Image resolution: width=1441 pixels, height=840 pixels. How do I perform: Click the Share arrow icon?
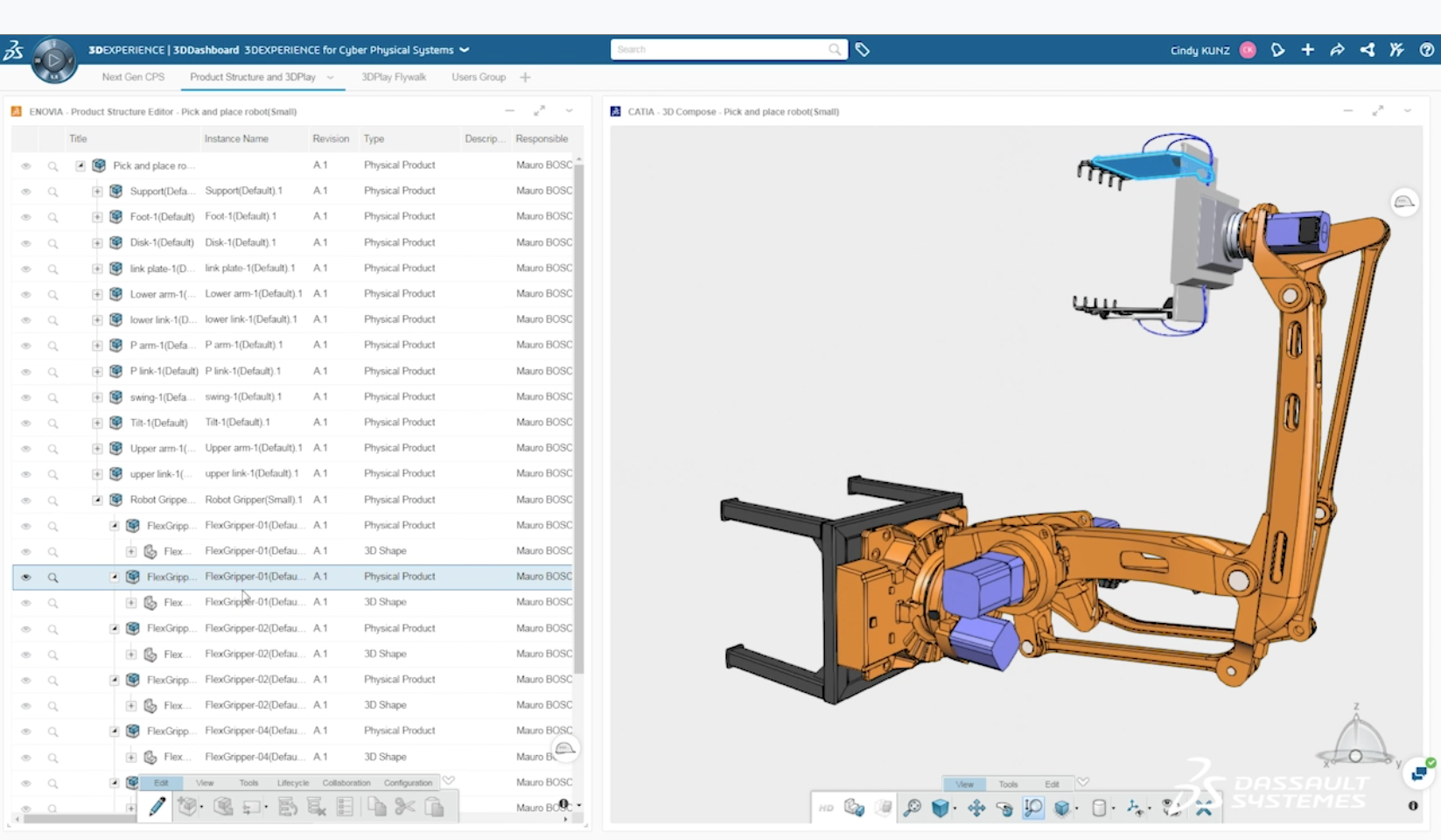[x=1337, y=50]
